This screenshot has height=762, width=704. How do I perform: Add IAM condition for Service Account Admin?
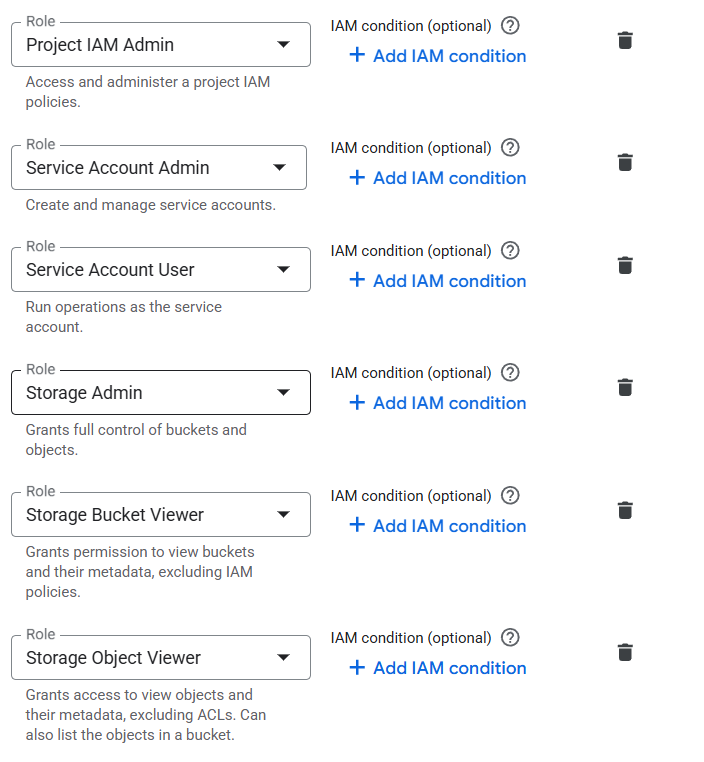(x=438, y=178)
